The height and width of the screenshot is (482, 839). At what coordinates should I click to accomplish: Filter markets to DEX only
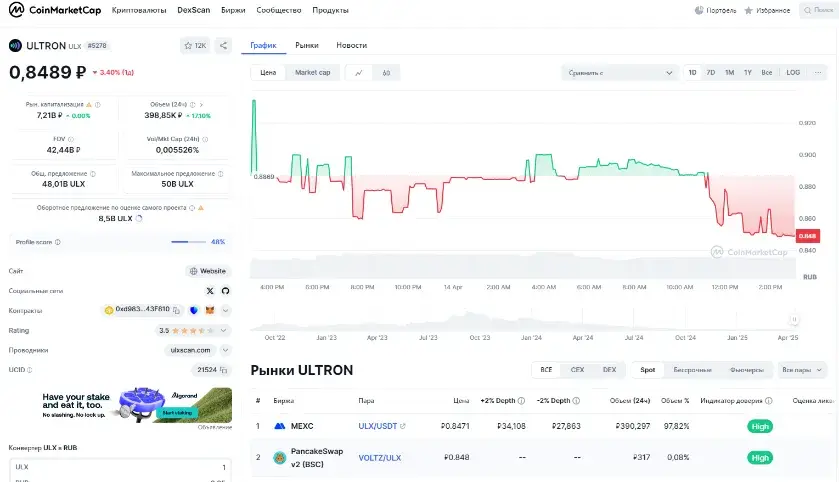pos(609,370)
